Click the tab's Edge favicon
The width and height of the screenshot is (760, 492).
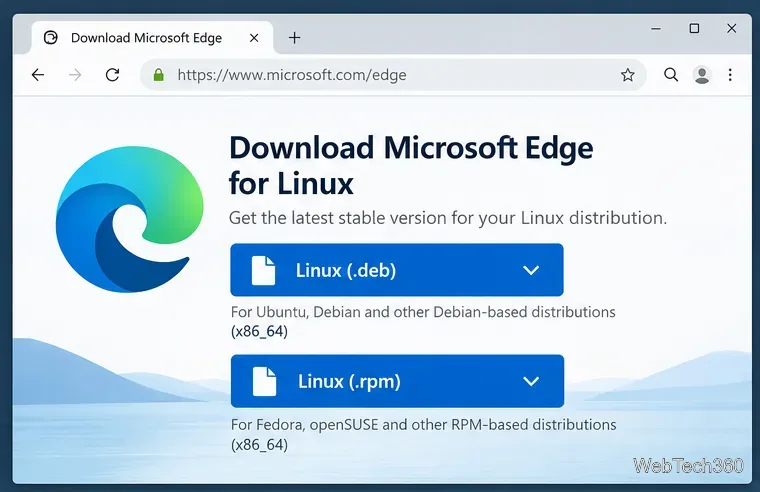[x=50, y=37]
